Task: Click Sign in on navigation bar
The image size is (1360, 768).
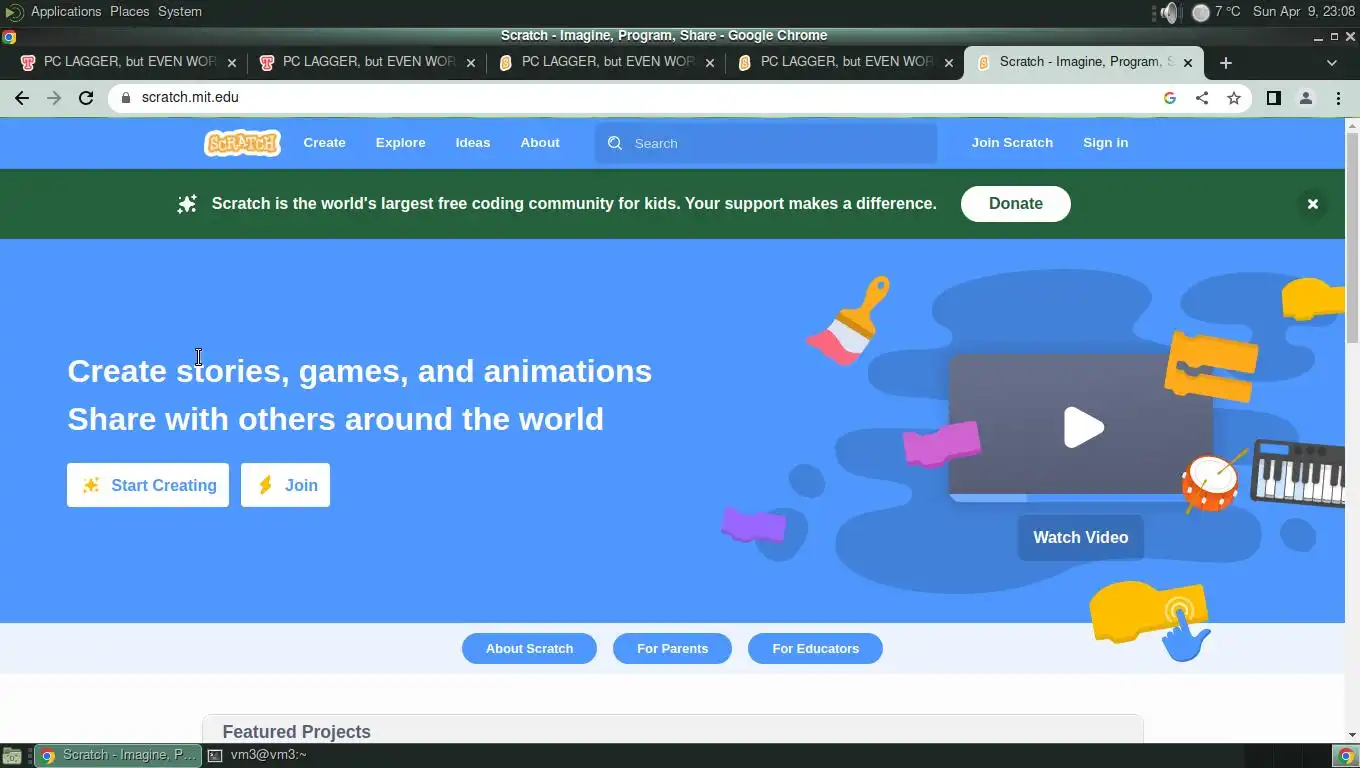Action: tap(1105, 143)
